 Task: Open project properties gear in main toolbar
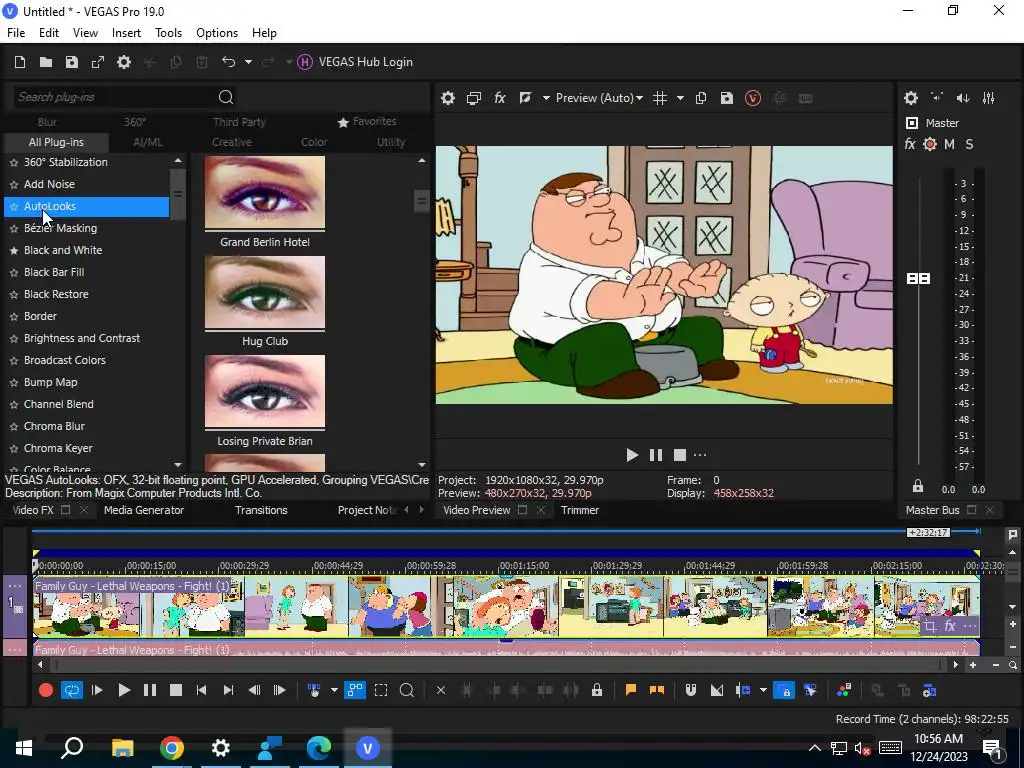pos(124,62)
